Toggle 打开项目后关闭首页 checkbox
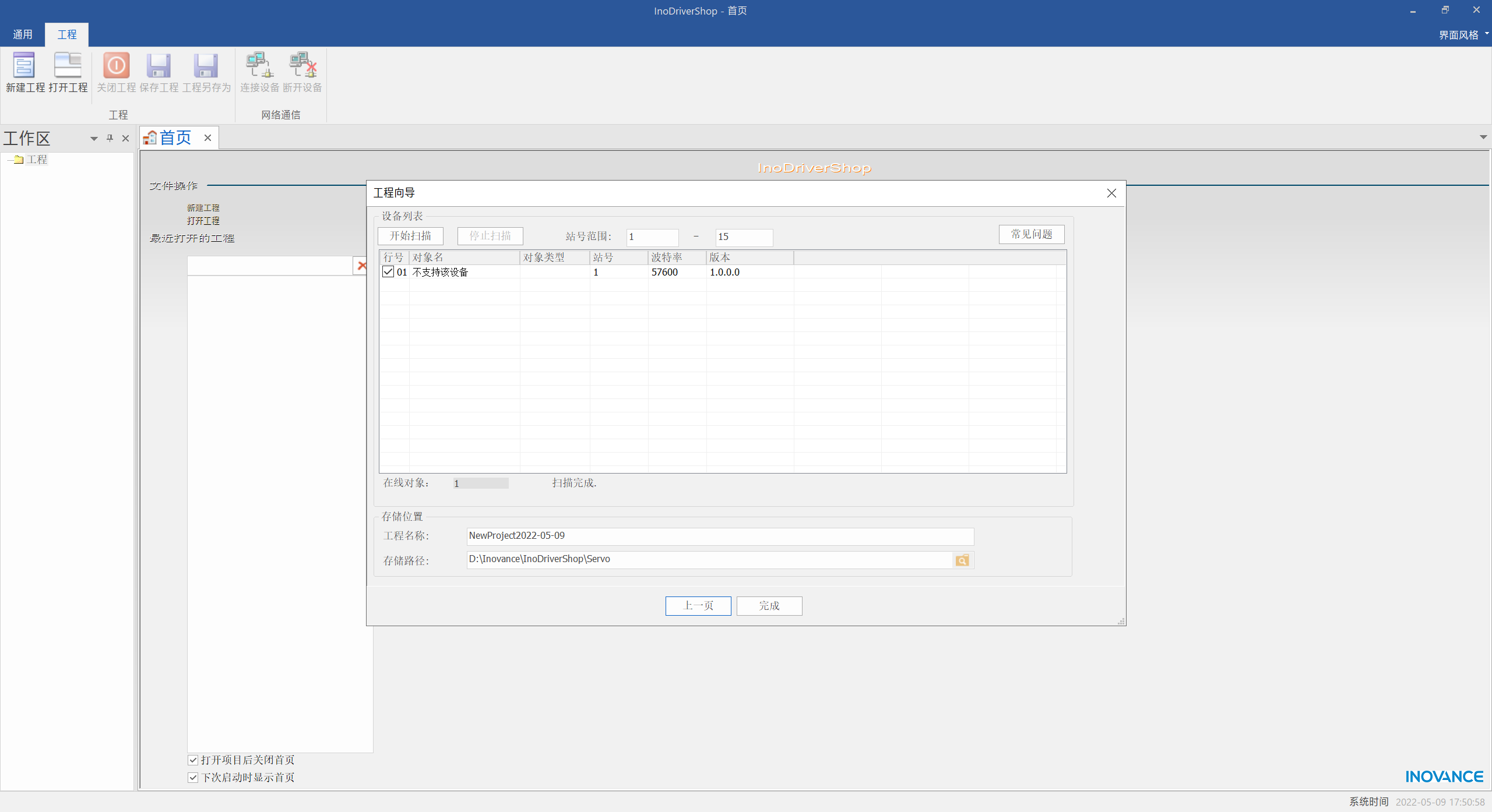The width and height of the screenshot is (1492, 812). click(x=193, y=760)
